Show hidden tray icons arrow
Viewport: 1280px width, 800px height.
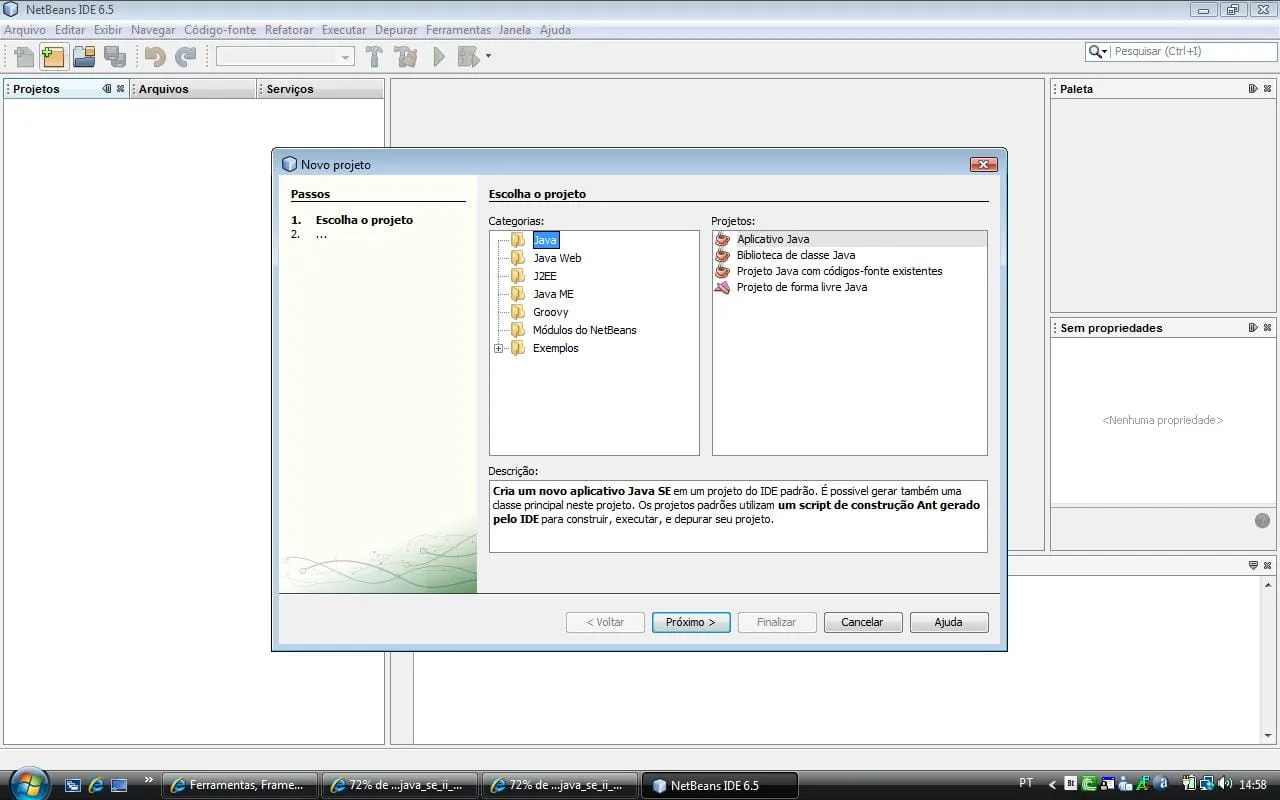pos(1051,784)
